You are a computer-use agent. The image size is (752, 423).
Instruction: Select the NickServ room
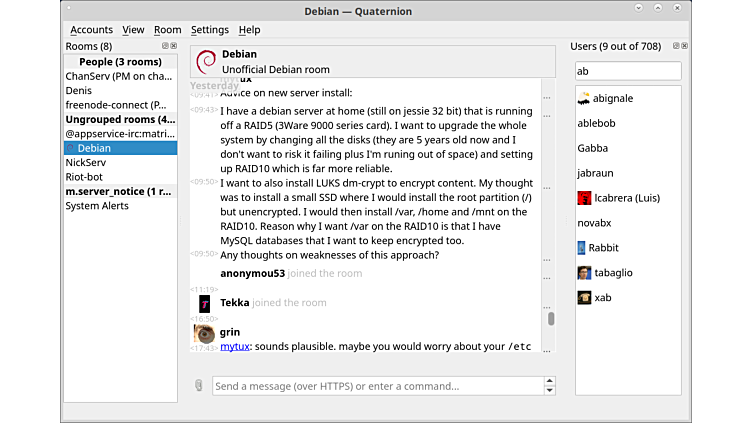[x=86, y=162]
